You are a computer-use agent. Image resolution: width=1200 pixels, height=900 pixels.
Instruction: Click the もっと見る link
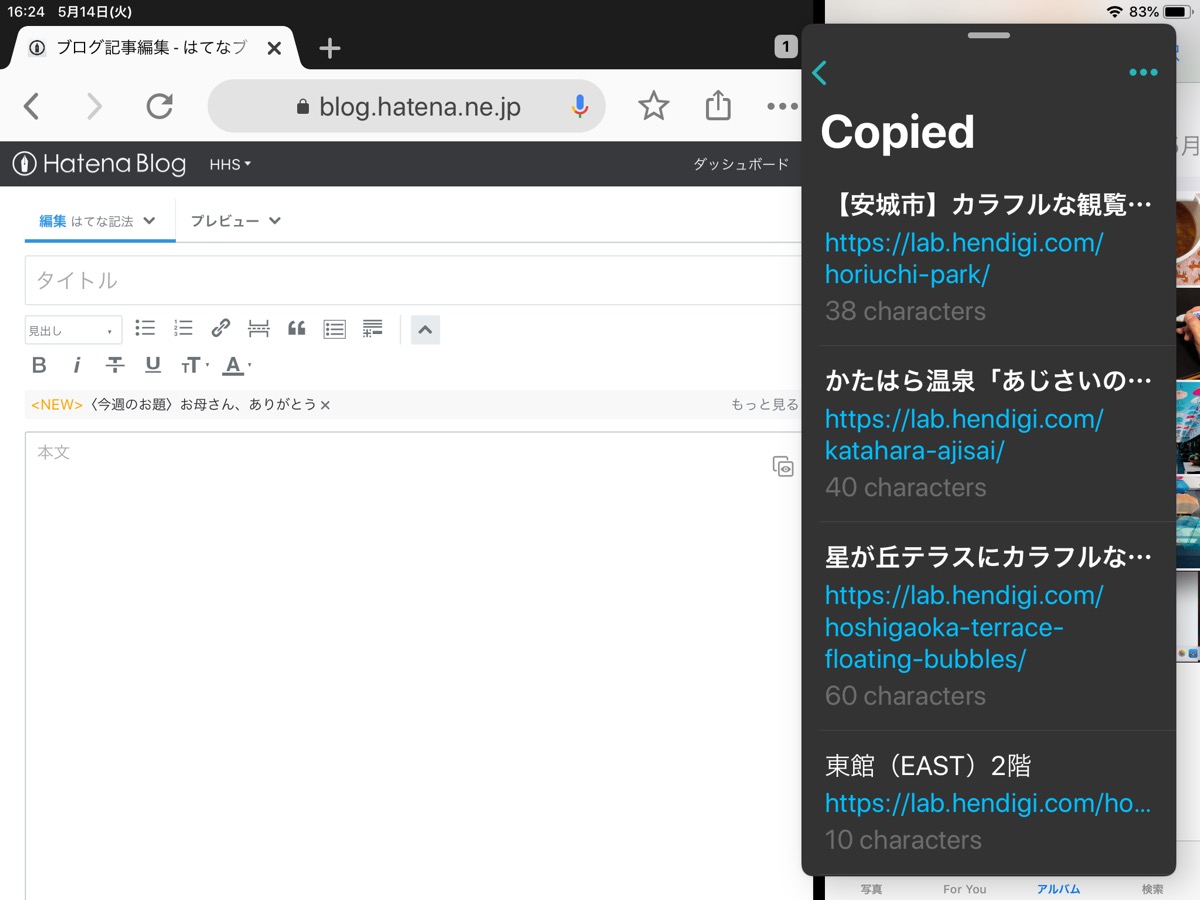(764, 405)
